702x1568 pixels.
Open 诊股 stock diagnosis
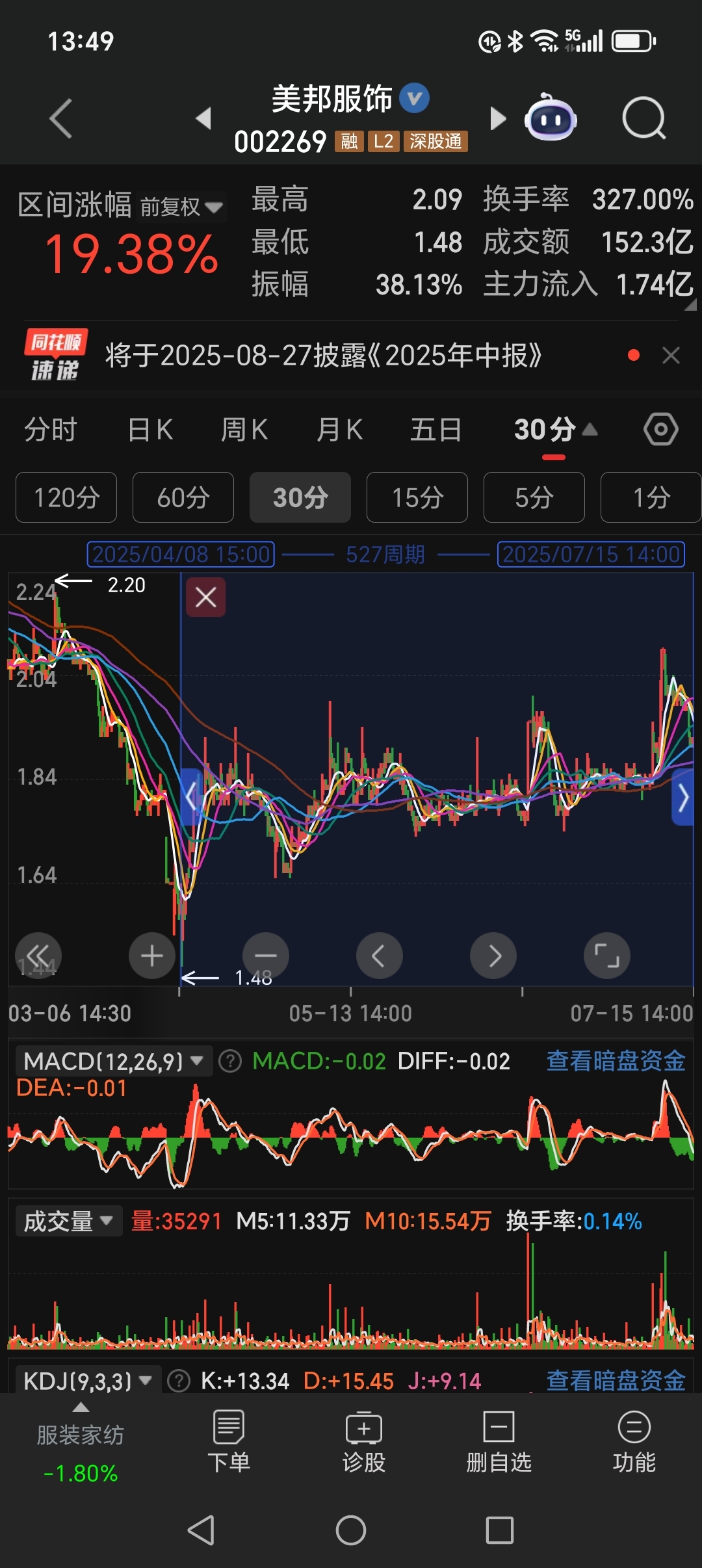pos(364,1442)
